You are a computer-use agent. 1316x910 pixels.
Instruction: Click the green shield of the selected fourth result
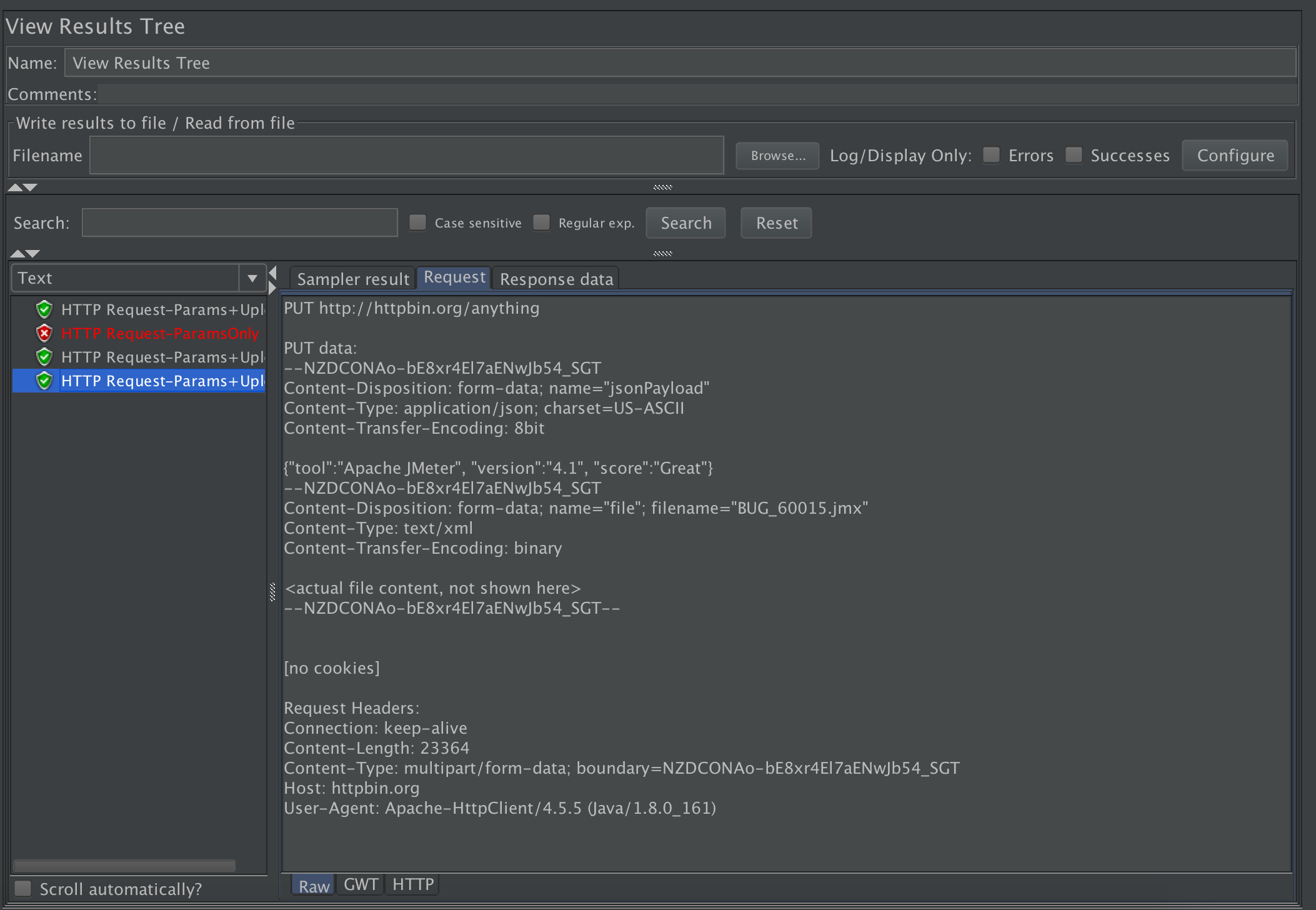click(44, 381)
